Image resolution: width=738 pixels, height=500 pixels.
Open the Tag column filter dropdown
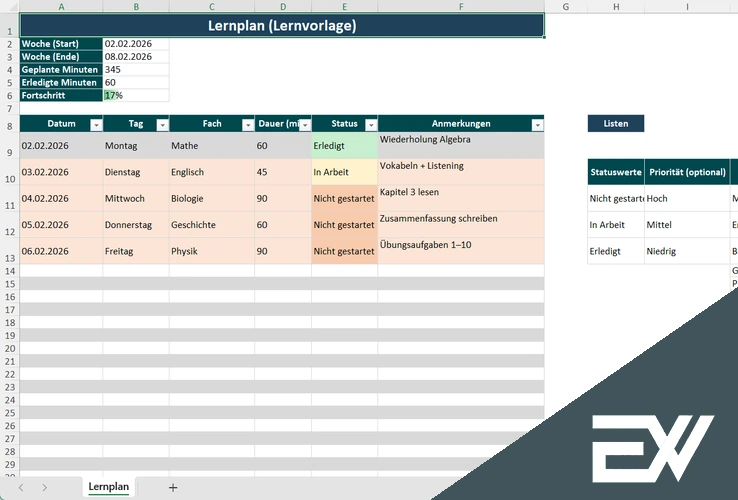[x=162, y=125]
